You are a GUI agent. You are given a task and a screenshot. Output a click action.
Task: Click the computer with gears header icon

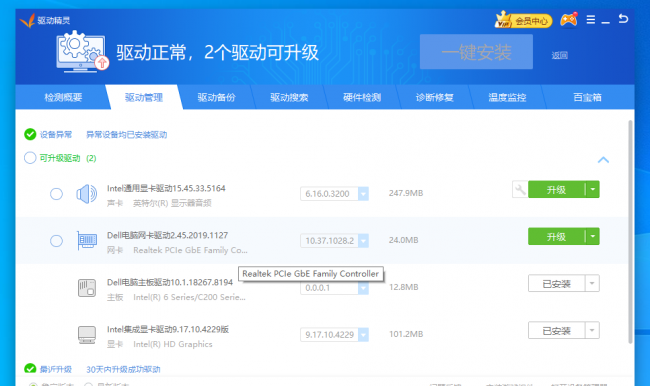[82, 51]
